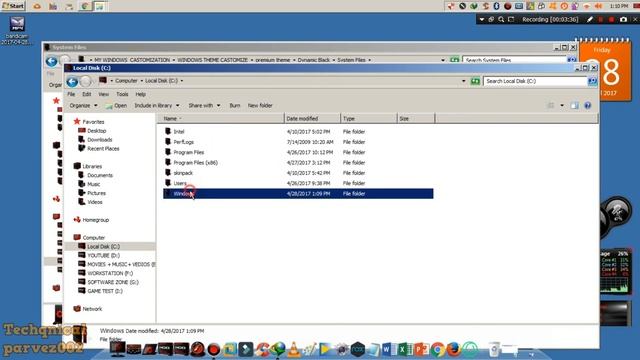
Task: Click the search button beside Search Local Disk
Action: [592, 81]
